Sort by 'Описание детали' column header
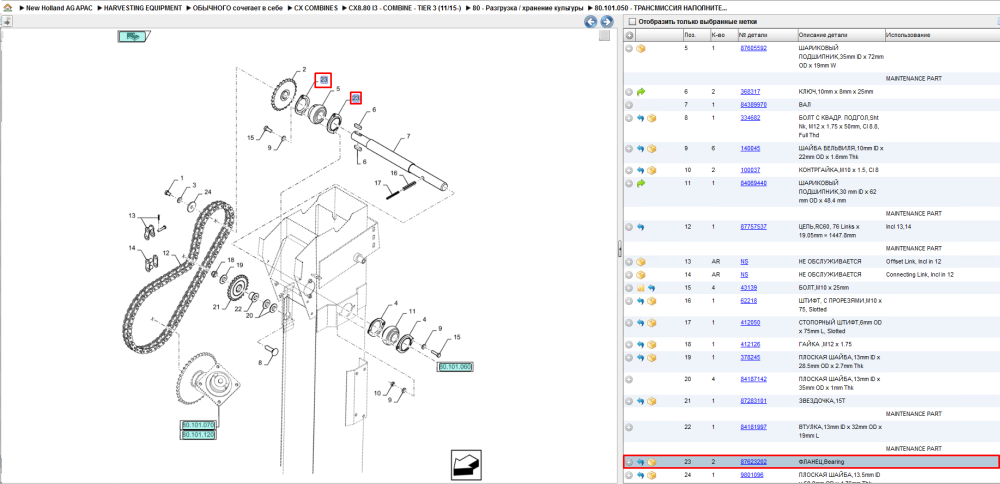The image size is (1000, 484). point(823,34)
